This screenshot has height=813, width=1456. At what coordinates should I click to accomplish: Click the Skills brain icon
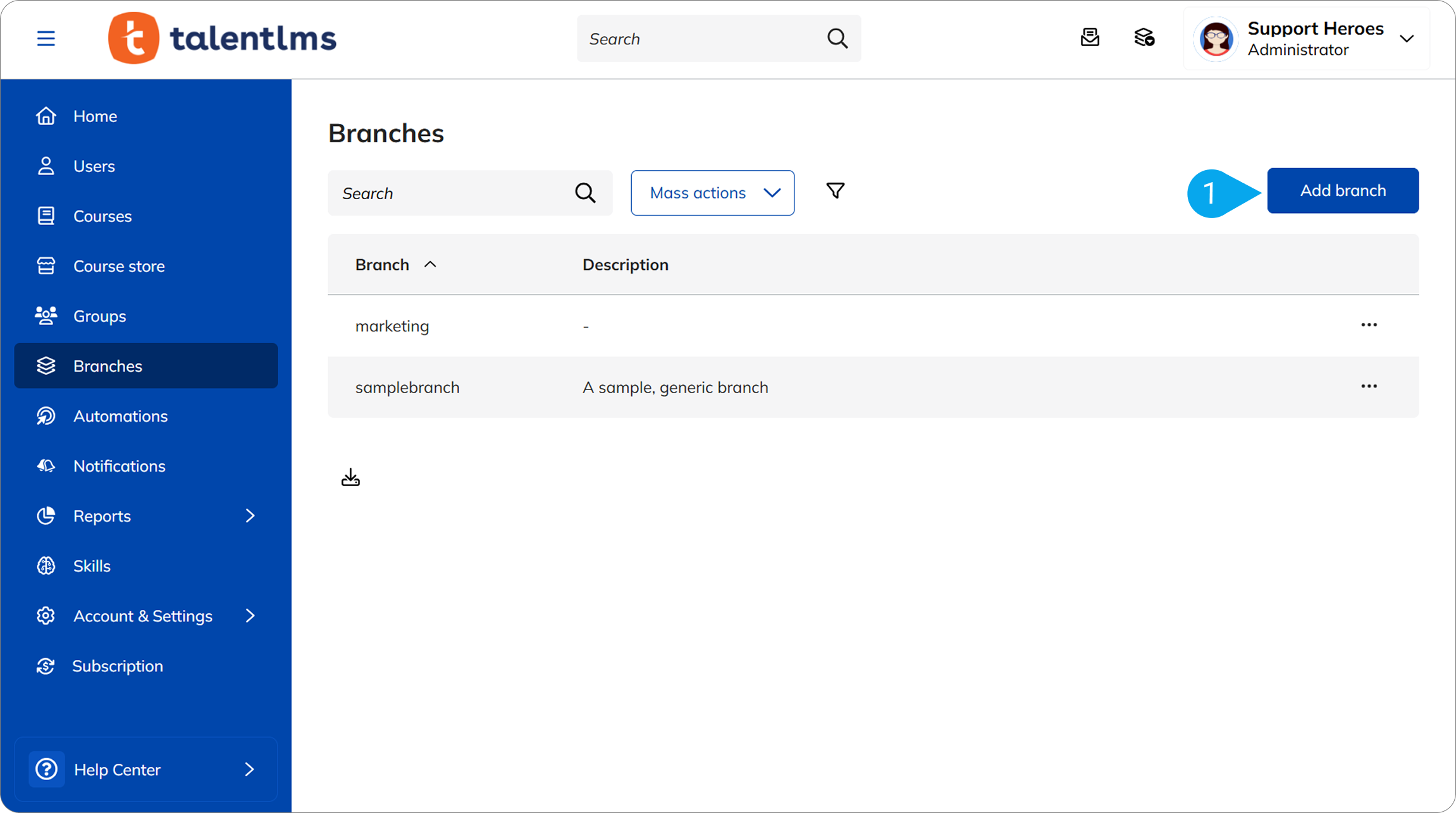point(46,565)
